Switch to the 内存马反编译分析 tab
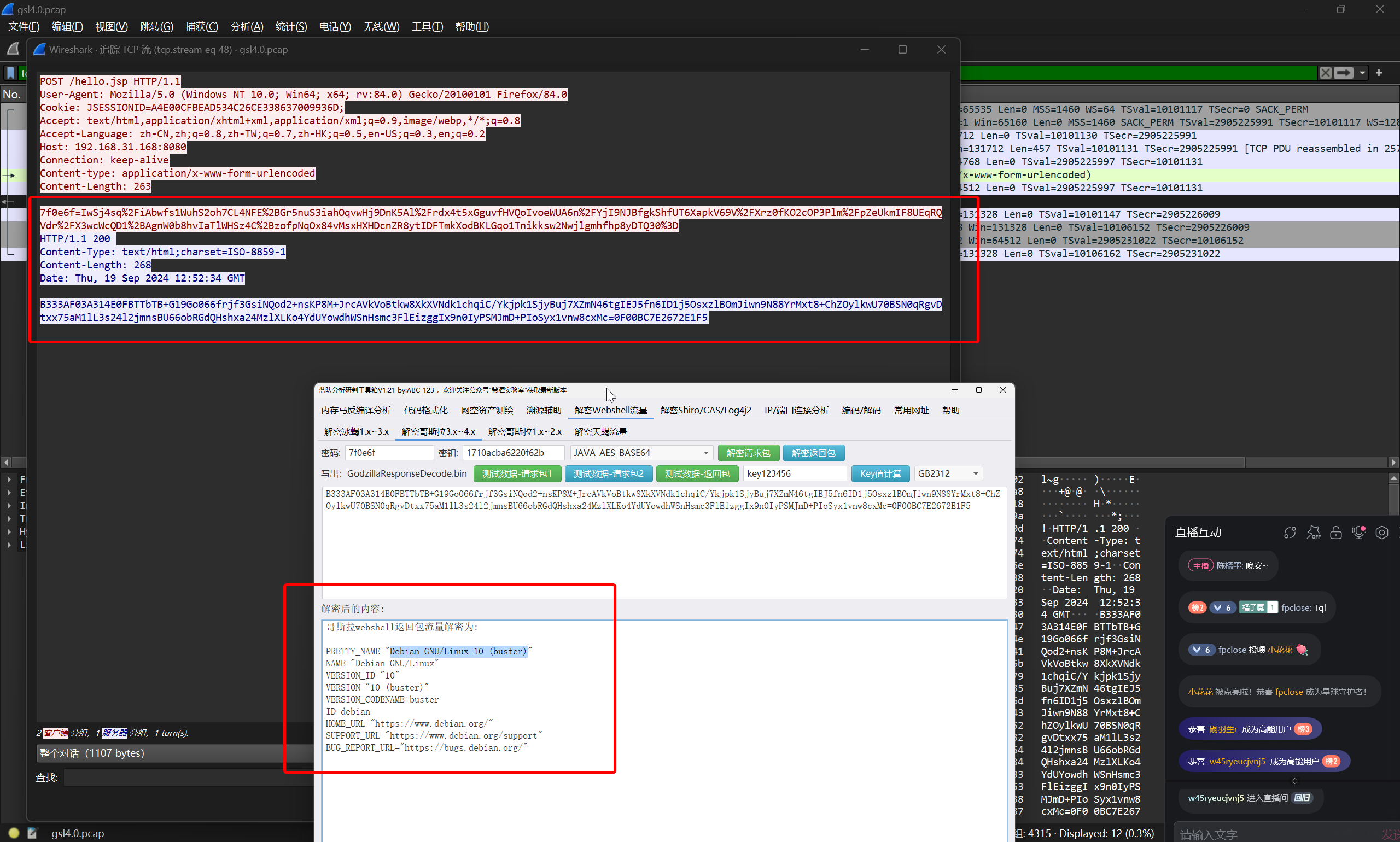 tap(356, 410)
